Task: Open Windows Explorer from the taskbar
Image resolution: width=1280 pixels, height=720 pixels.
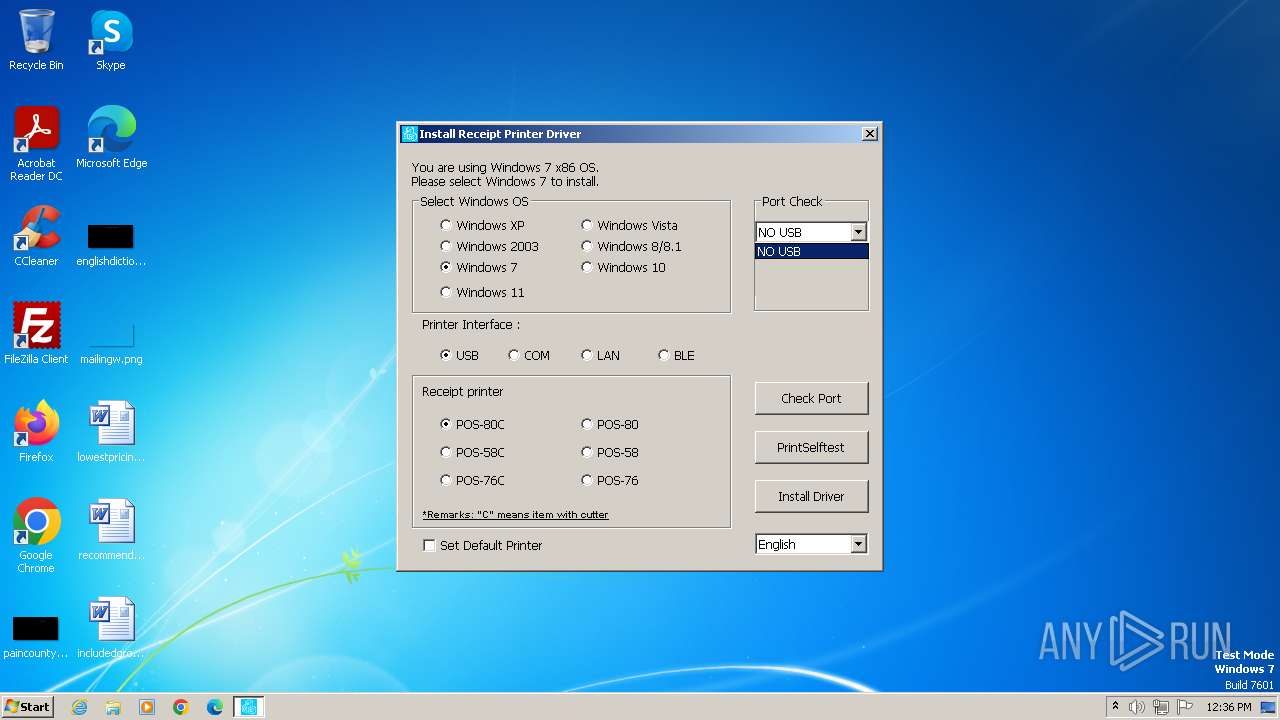Action: [x=113, y=707]
